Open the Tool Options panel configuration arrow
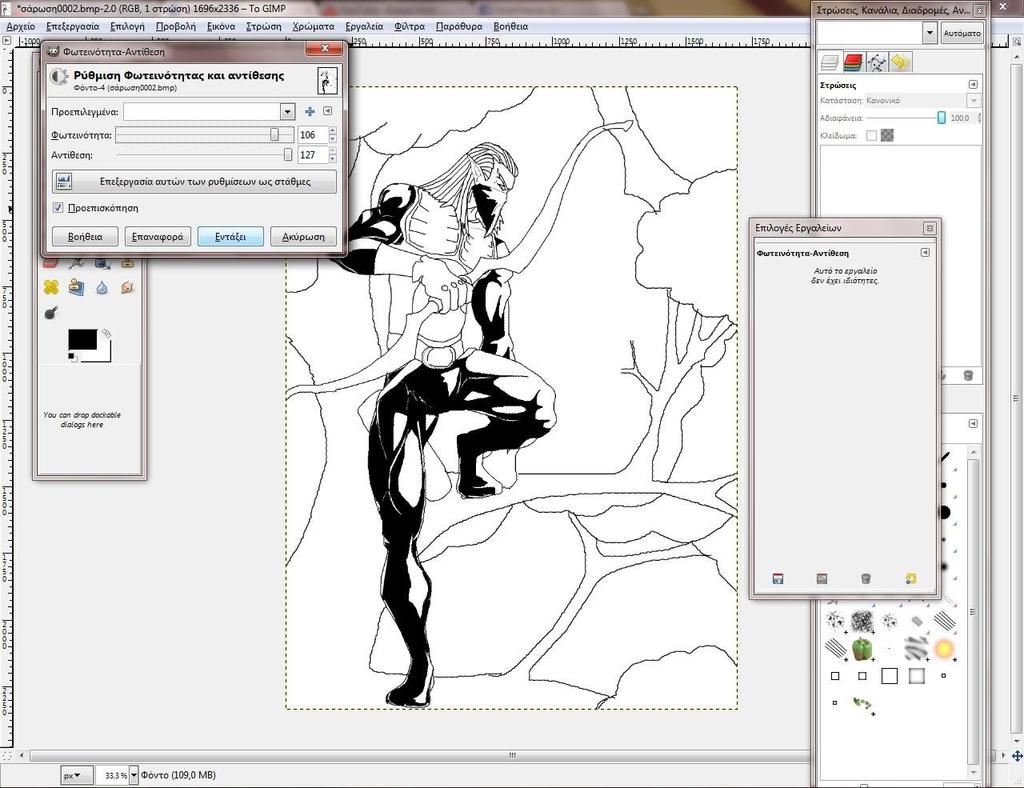1024x788 pixels. click(x=925, y=253)
